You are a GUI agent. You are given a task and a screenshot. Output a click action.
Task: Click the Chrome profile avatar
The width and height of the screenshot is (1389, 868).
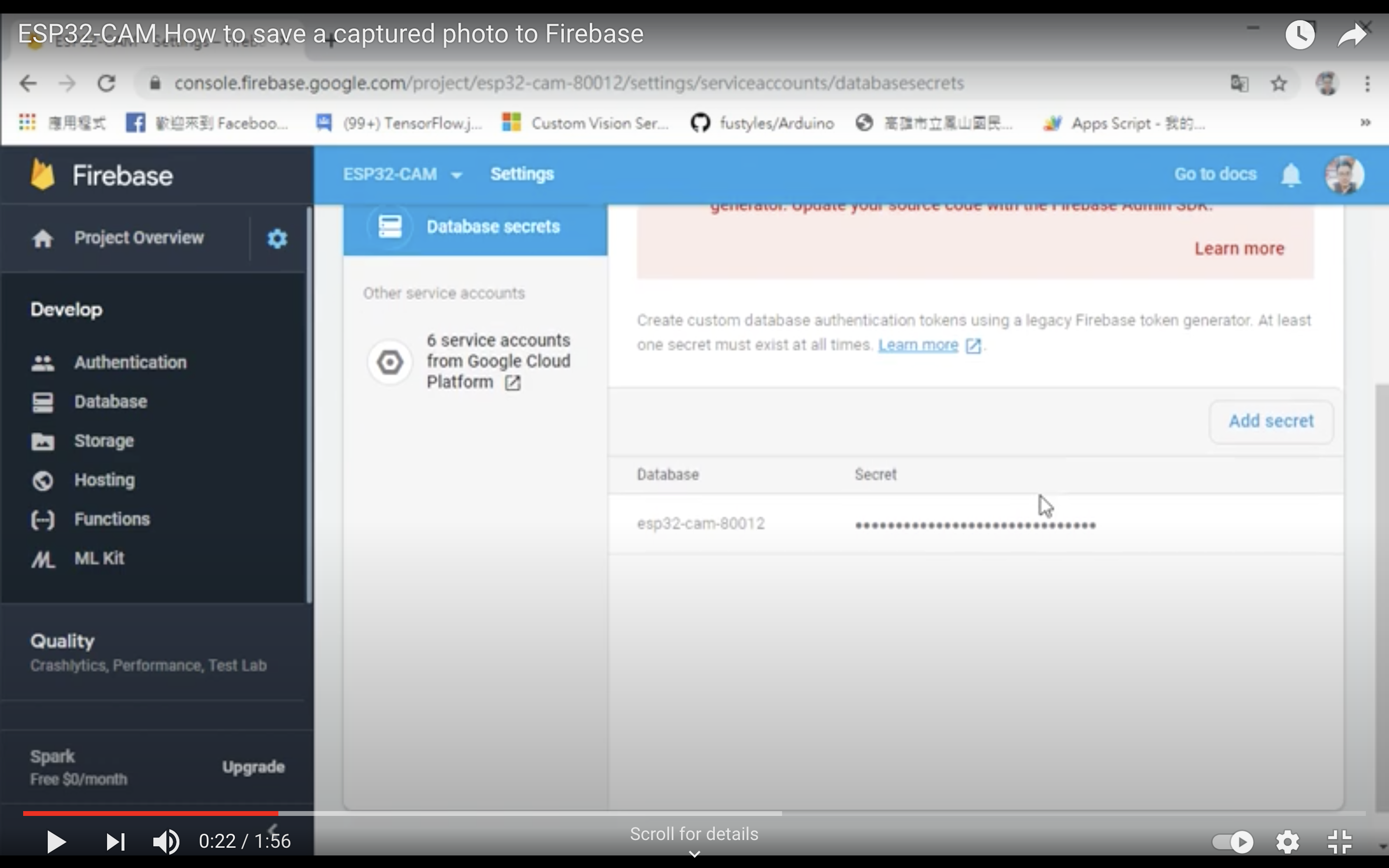tap(1327, 84)
